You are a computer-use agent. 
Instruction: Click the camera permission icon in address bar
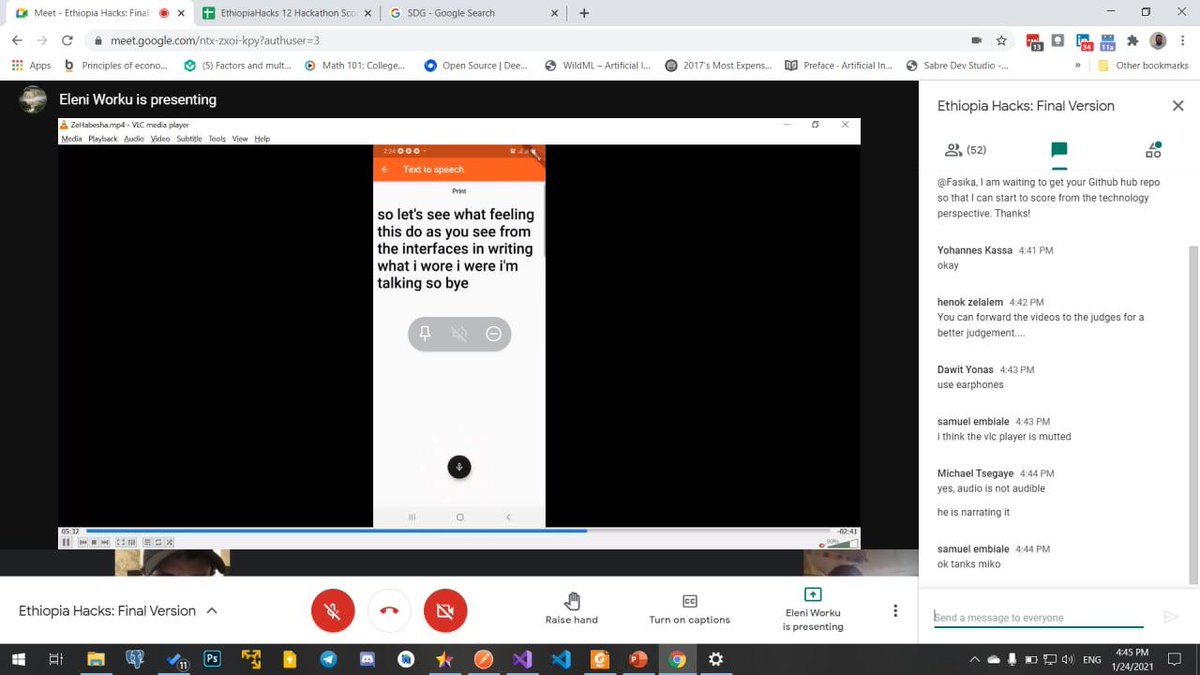(977, 41)
